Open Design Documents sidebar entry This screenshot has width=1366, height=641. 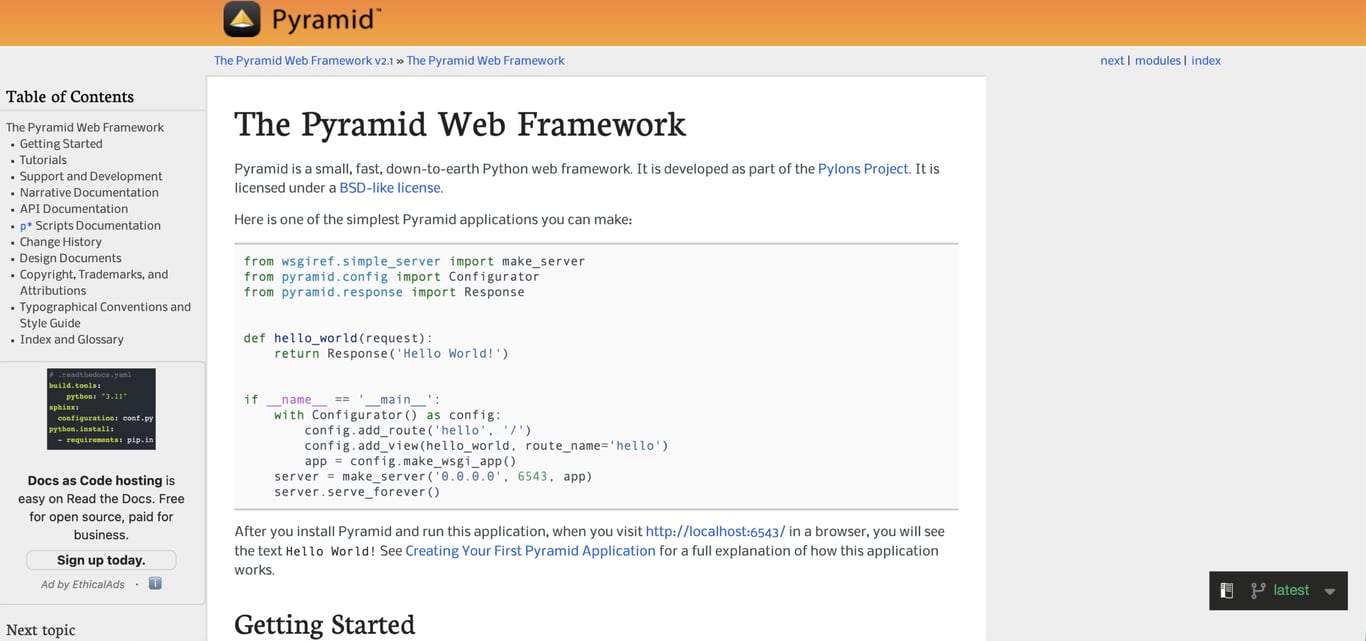70,258
